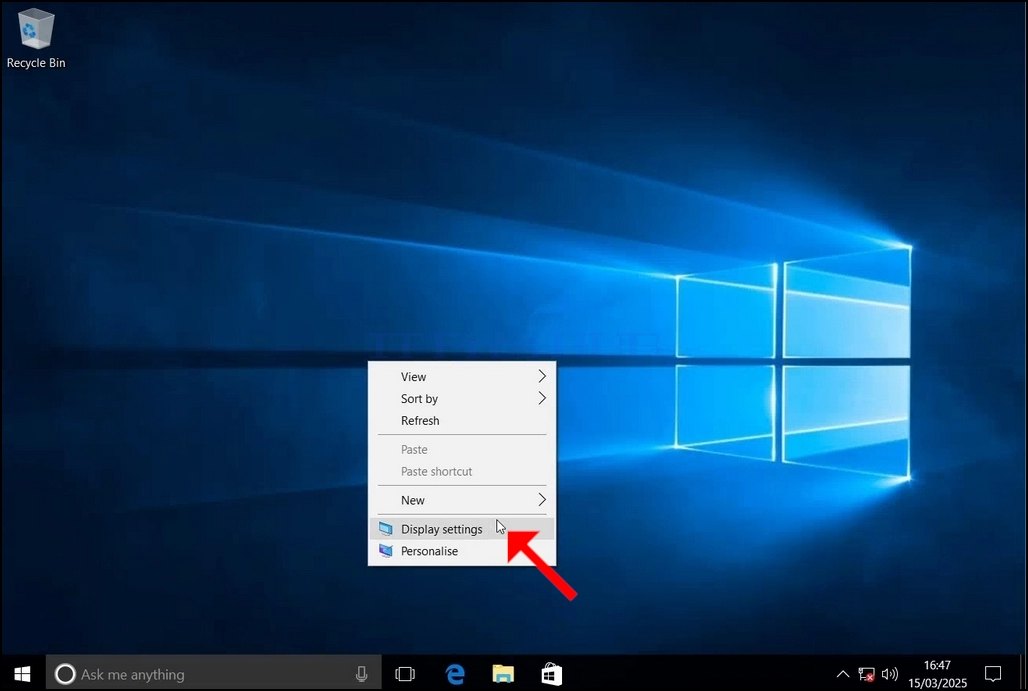
Task: Launch Microsoft Edge from taskbar
Action: point(455,674)
